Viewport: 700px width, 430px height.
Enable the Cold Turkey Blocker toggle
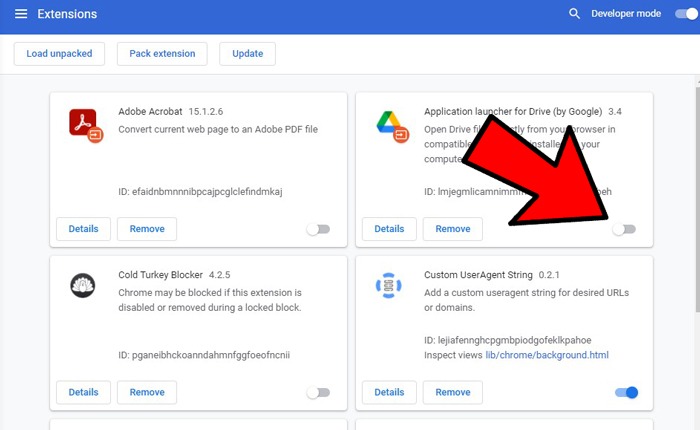[318, 392]
